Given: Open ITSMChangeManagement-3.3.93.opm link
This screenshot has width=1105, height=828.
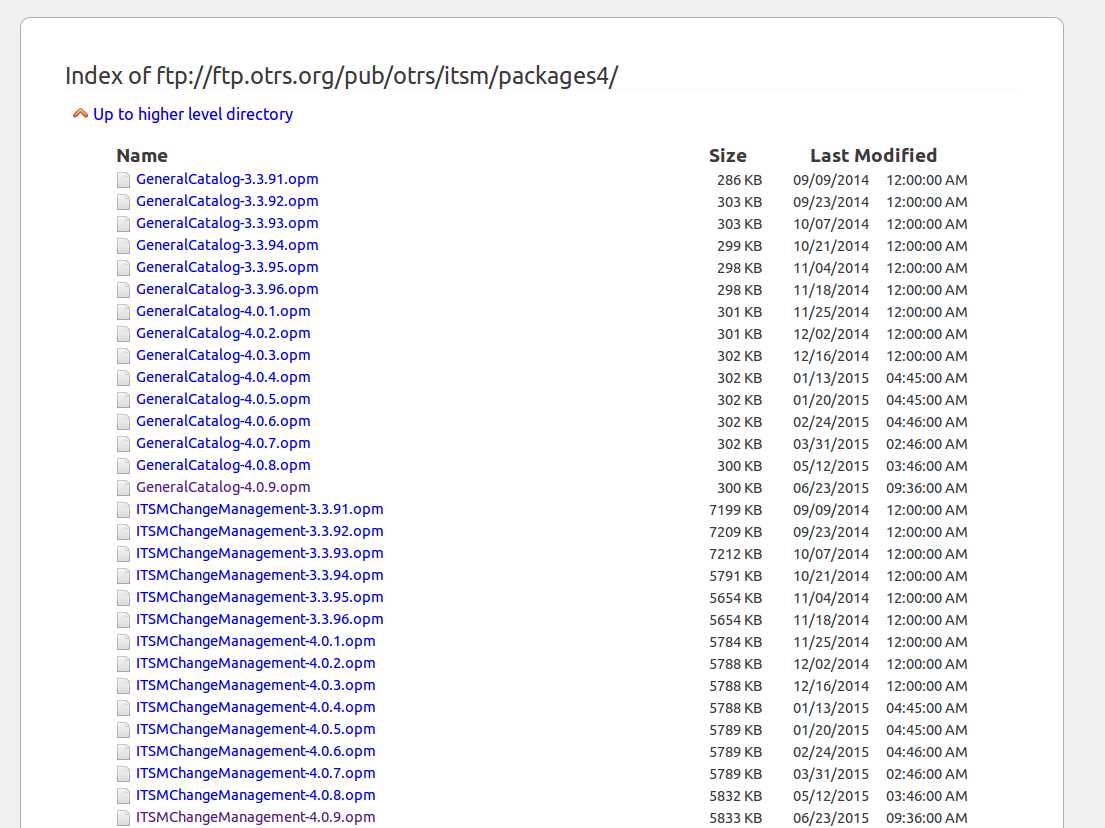Looking at the screenshot, I should [259, 553].
